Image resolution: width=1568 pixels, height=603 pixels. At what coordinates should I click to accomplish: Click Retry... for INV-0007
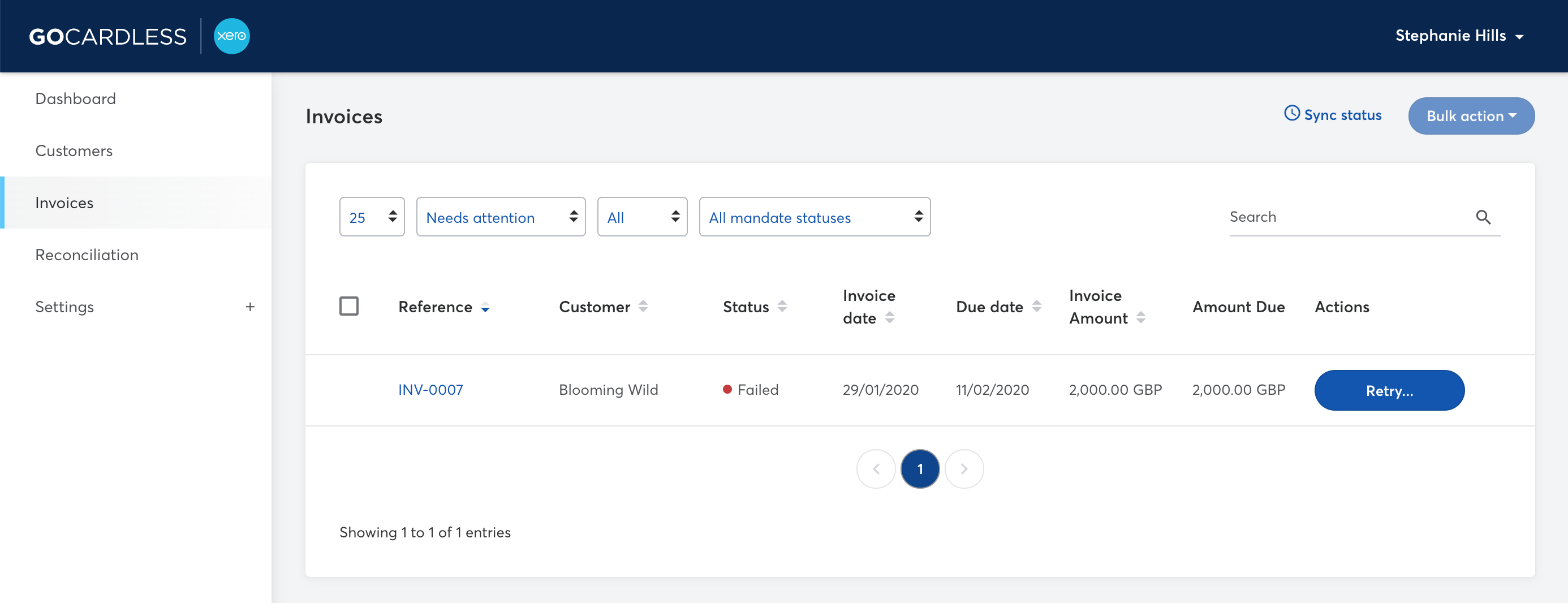[1389, 391]
